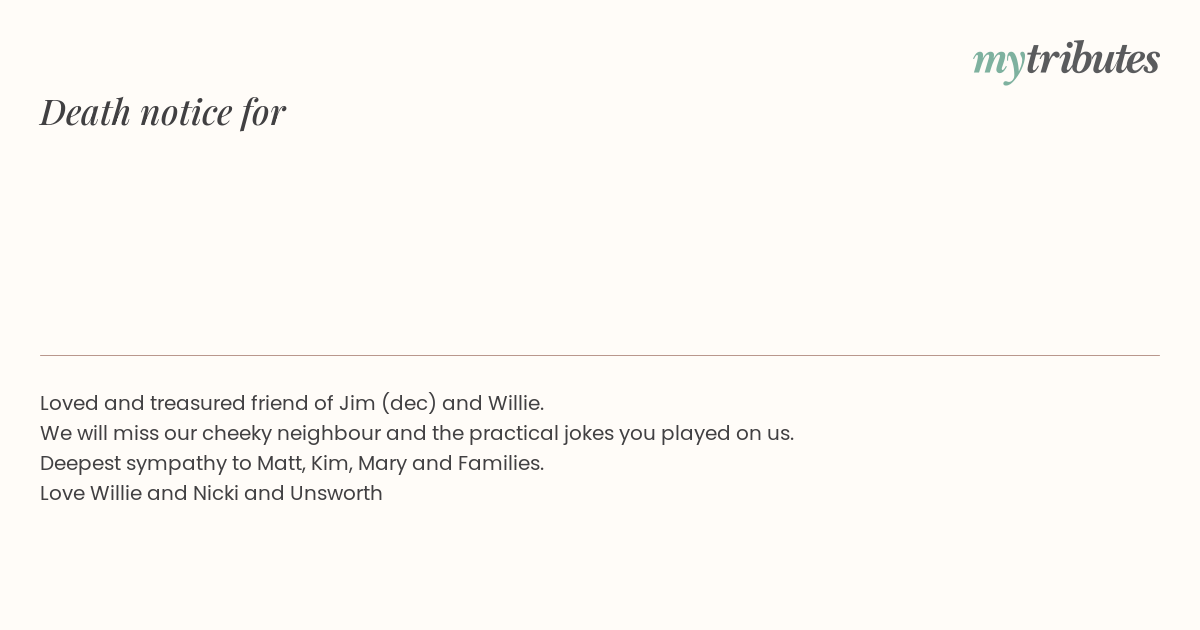
Task: Click the "Love Willie and Nicki" sign-off line
Action: (211, 493)
